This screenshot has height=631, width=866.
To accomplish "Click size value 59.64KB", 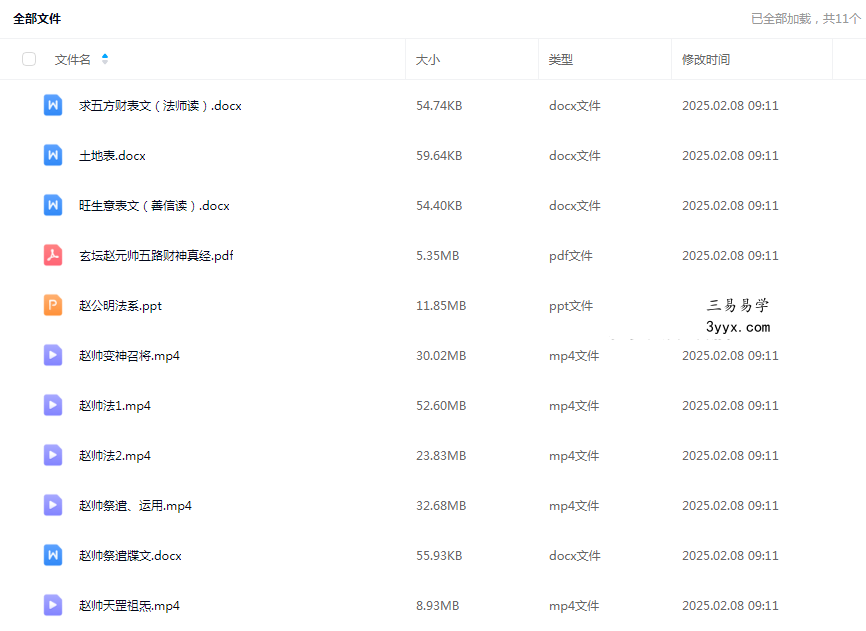I will click(x=439, y=156).
